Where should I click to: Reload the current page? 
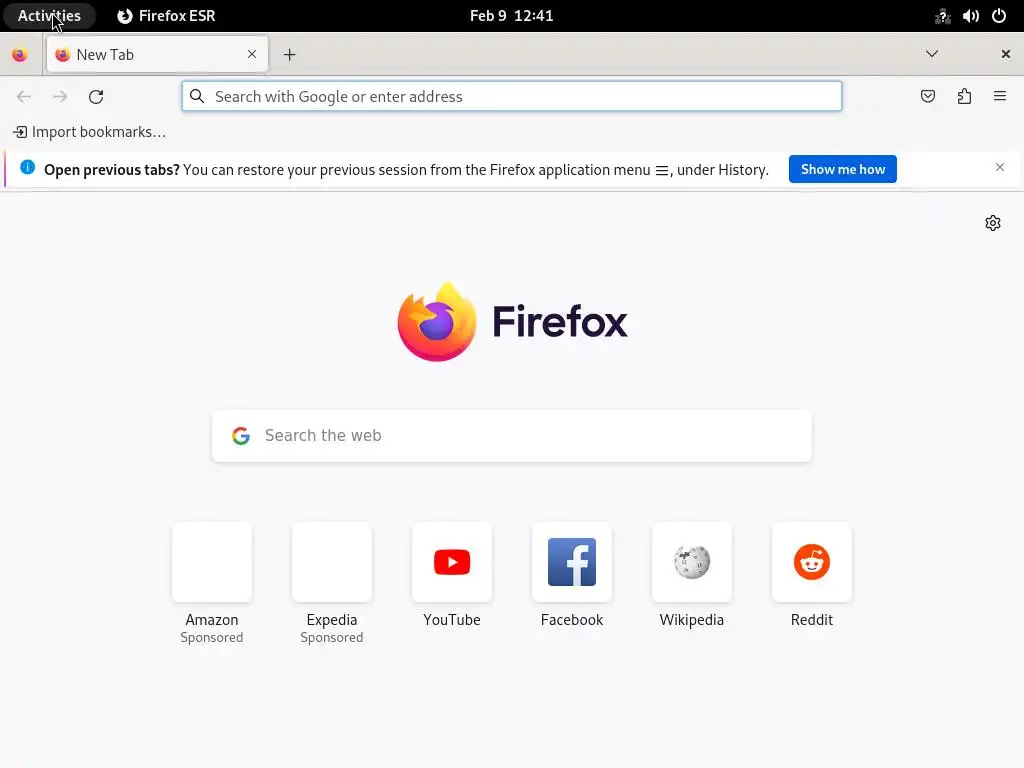(96, 97)
